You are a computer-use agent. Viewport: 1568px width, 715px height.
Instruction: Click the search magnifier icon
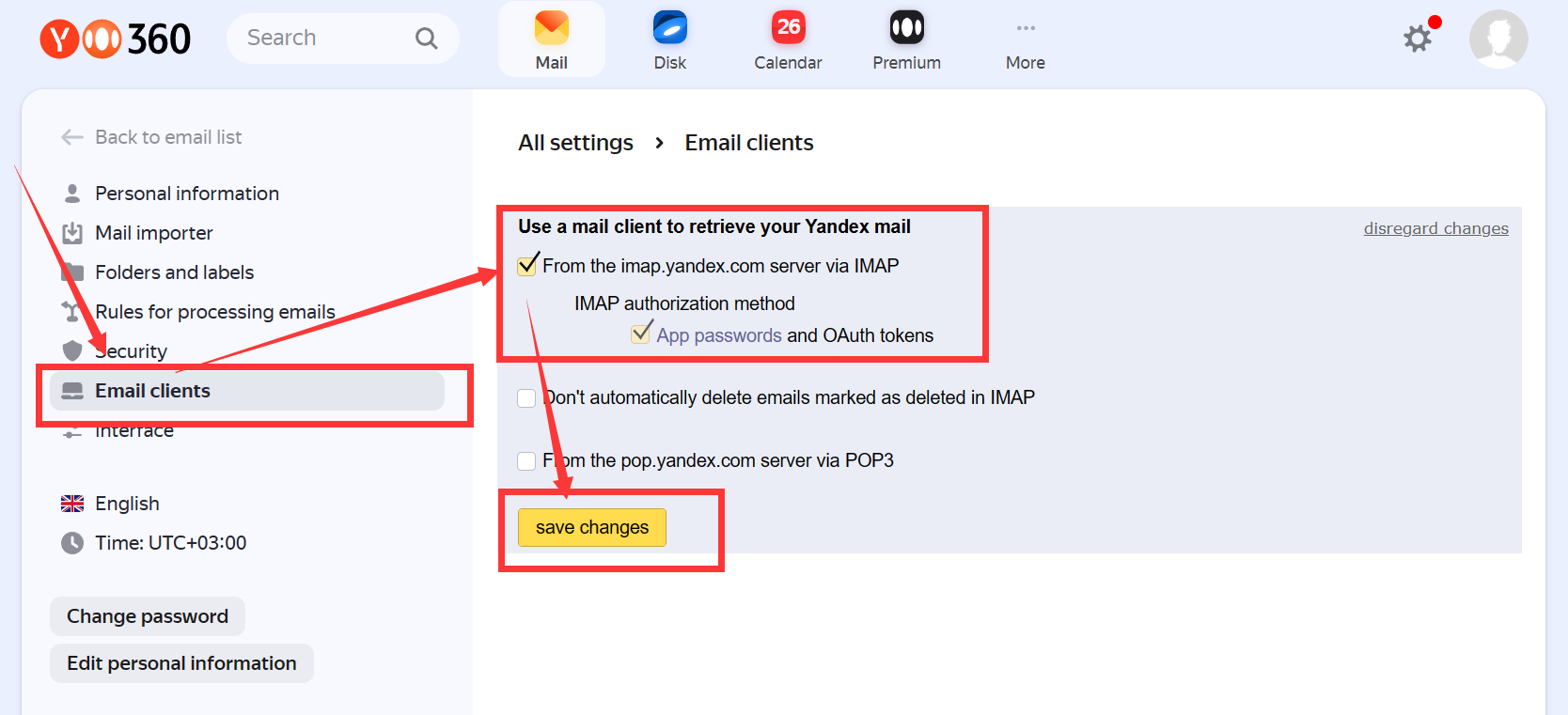click(426, 39)
